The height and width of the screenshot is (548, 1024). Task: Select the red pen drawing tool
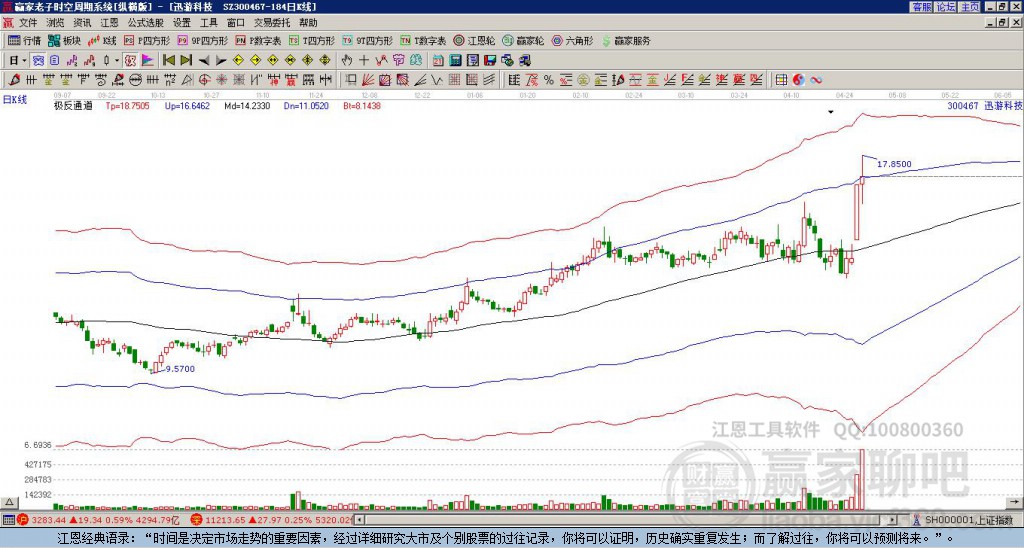pos(13,80)
